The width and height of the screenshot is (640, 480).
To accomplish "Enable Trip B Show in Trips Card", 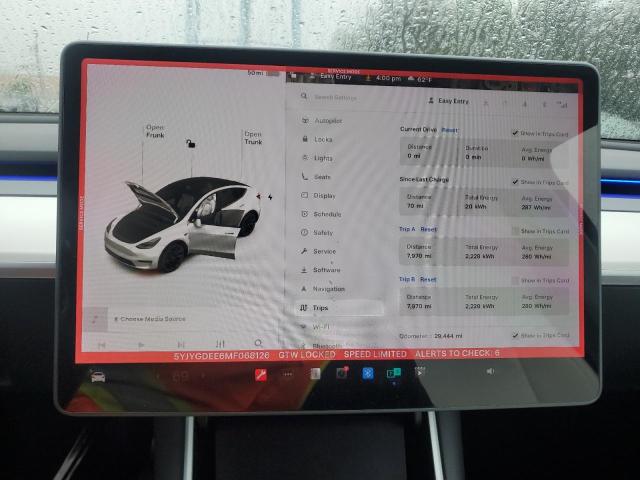I will [x=516, y=280].
